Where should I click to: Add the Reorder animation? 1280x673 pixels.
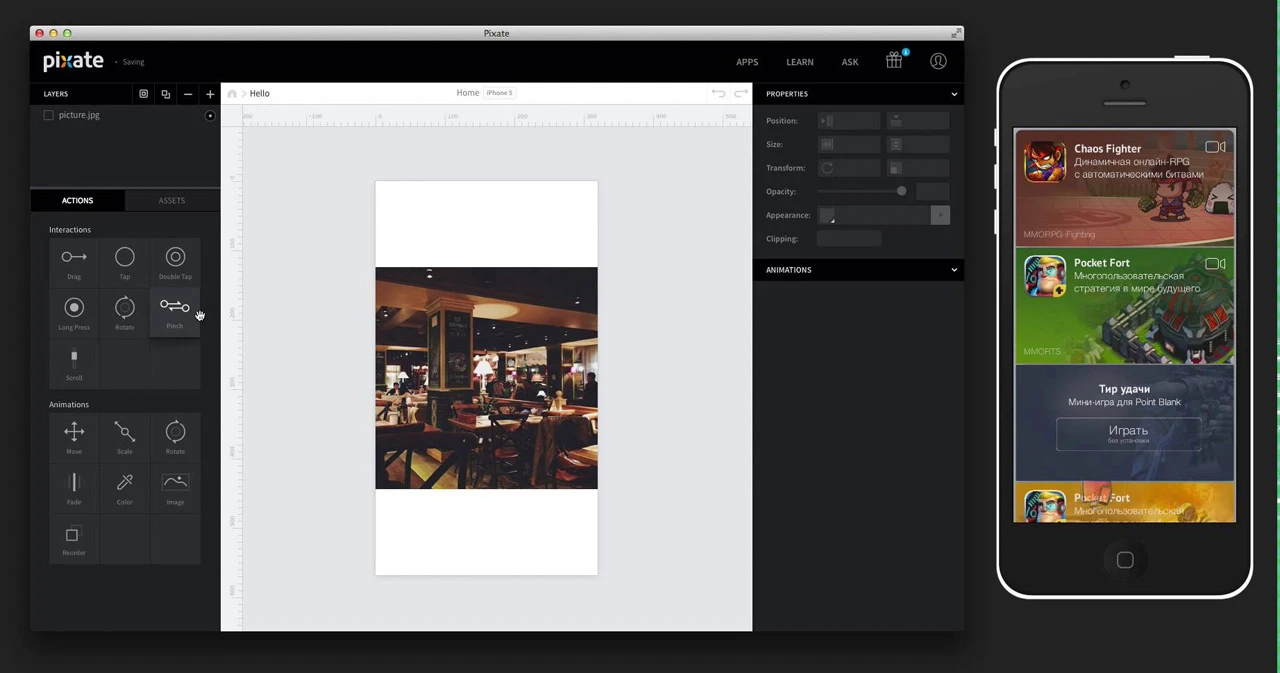coord(73,540)
